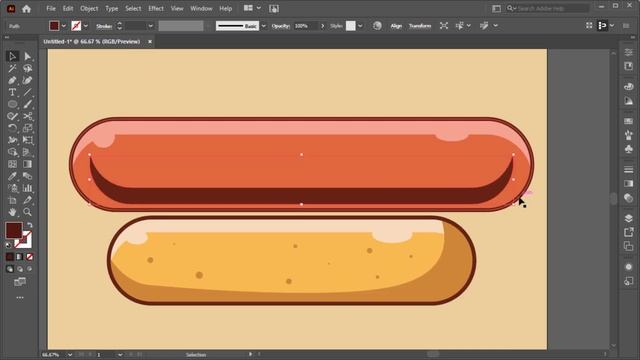Viewport: 640px width, 360px height.
Task: Select the Zoom tool
Action: 27,212
